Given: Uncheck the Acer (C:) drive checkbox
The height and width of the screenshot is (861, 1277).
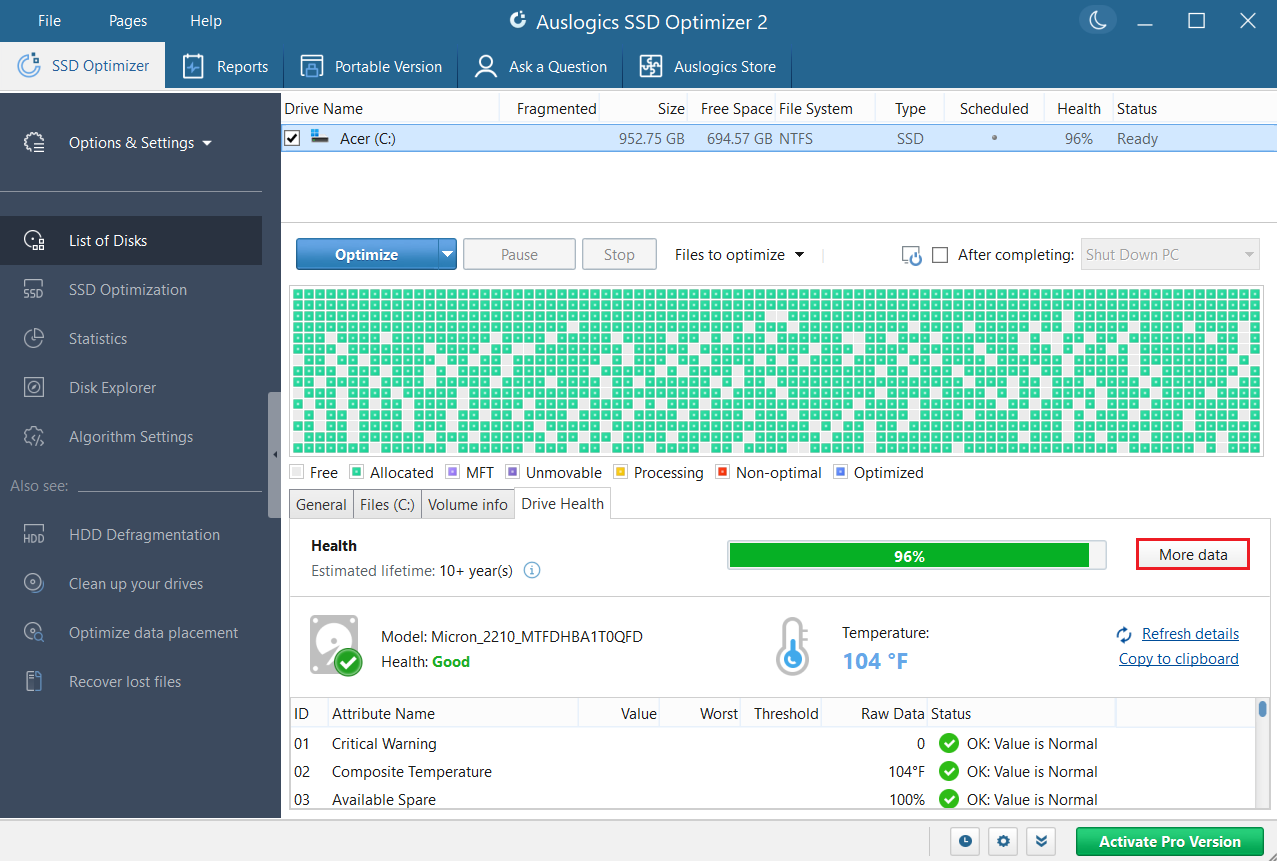Looking at the screenshot, I should point(292,139).
